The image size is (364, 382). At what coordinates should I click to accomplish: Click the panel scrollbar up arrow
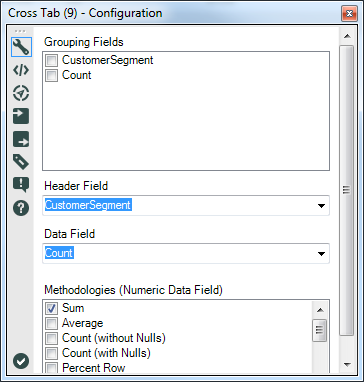point(347,36)
